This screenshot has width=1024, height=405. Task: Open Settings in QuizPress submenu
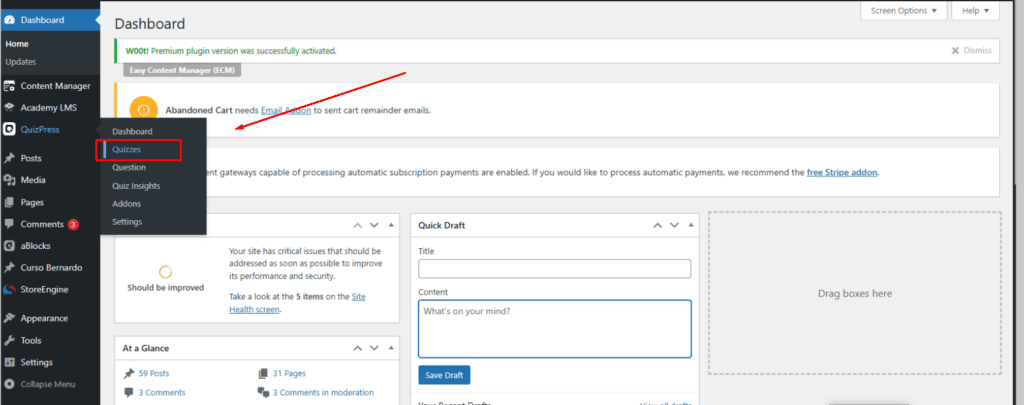coord(127,222)
